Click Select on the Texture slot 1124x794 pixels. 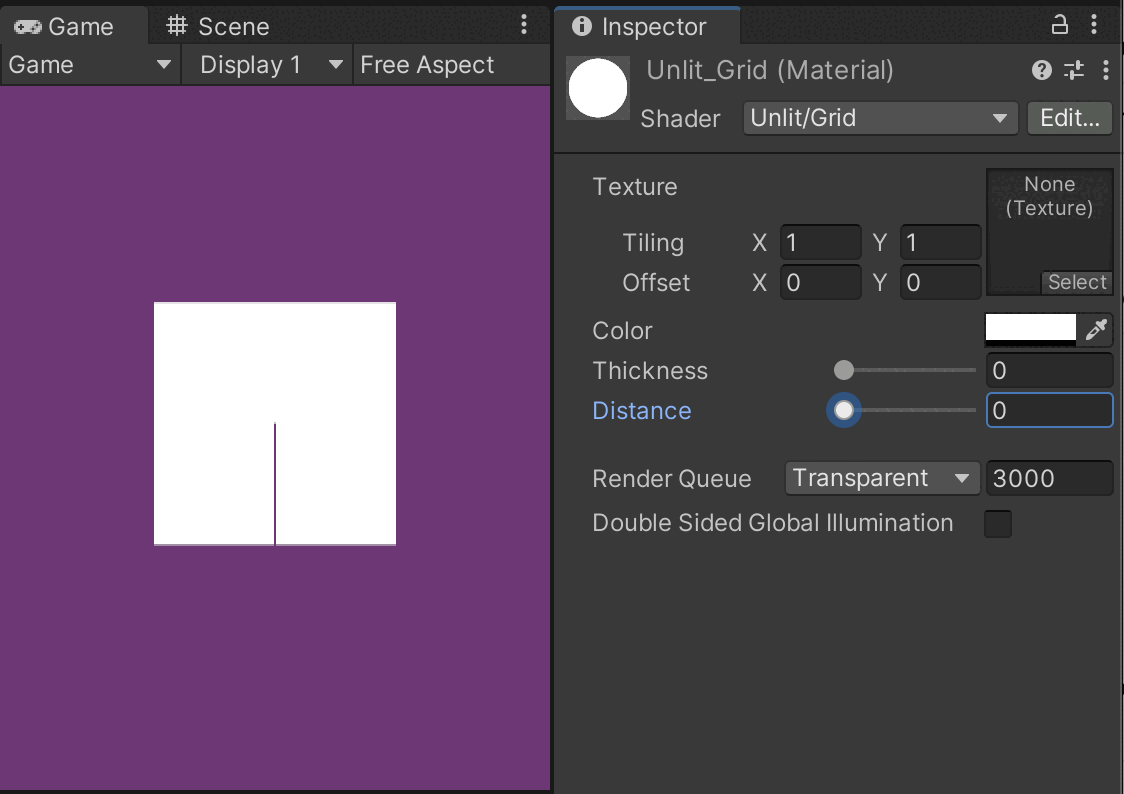(1077, 282)
